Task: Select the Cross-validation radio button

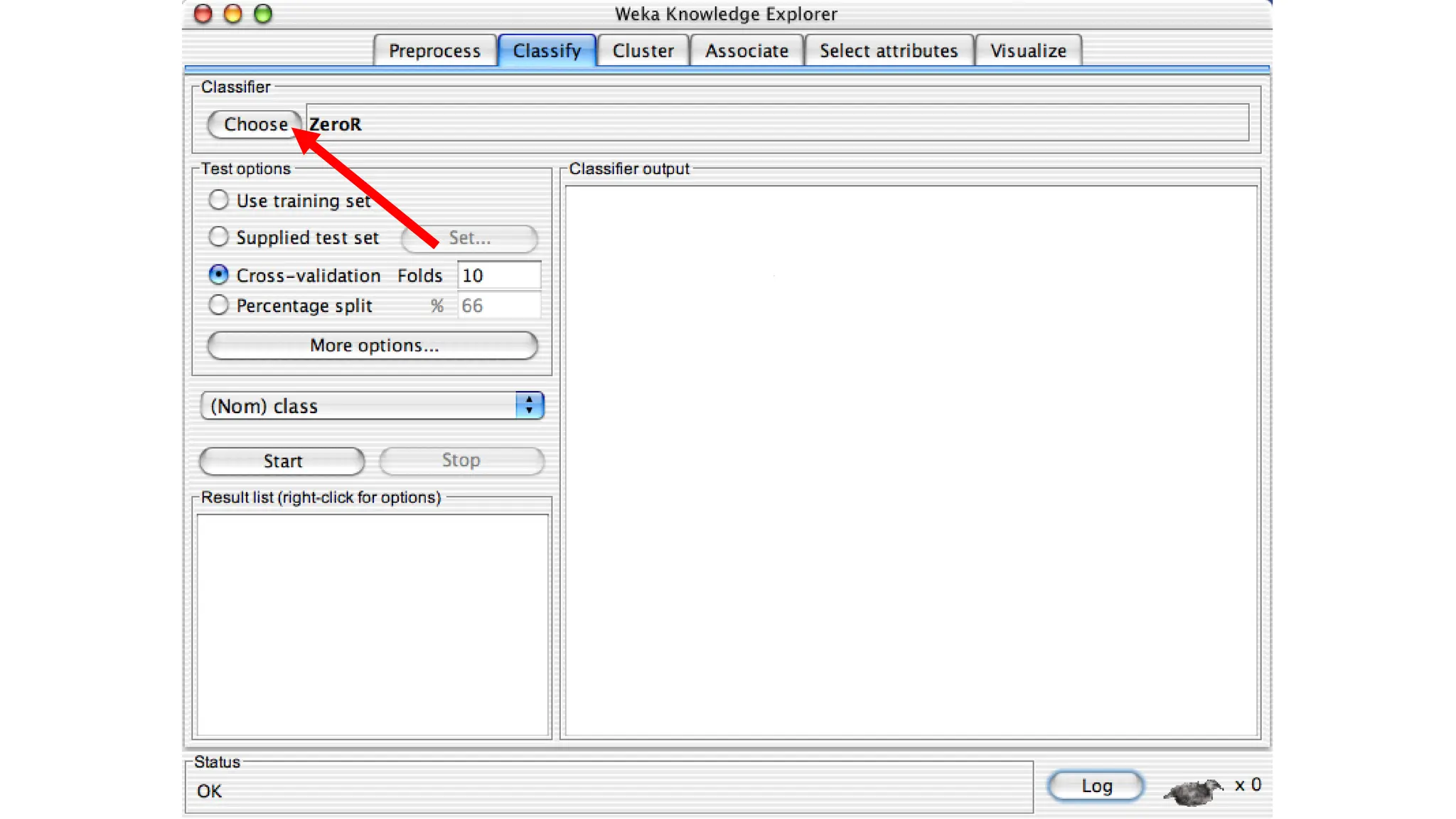Action: click(x=219, y=274)
